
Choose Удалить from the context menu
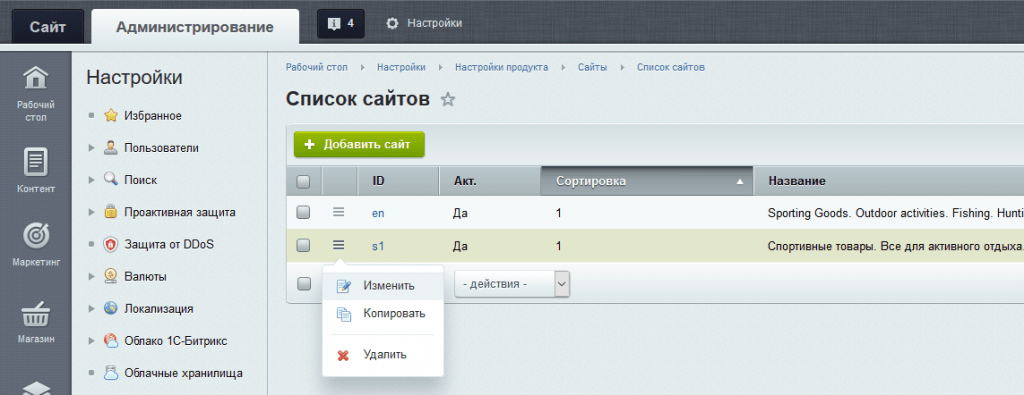[383, 355]
